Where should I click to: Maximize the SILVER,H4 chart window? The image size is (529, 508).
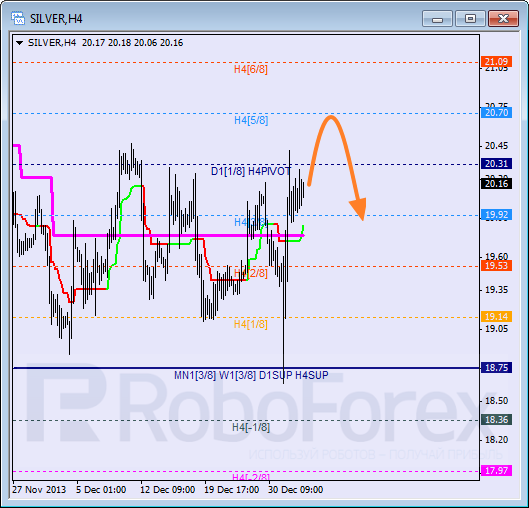(470, 19)
